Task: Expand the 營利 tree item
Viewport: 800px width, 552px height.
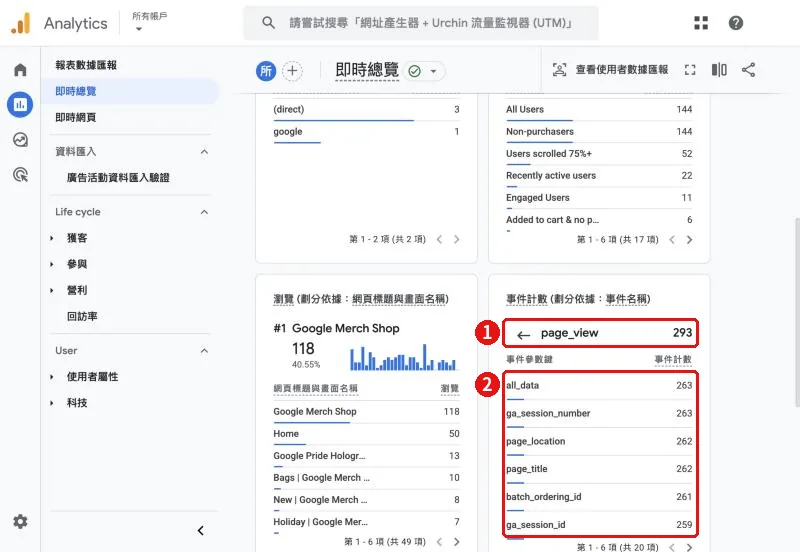Action: 52,290
